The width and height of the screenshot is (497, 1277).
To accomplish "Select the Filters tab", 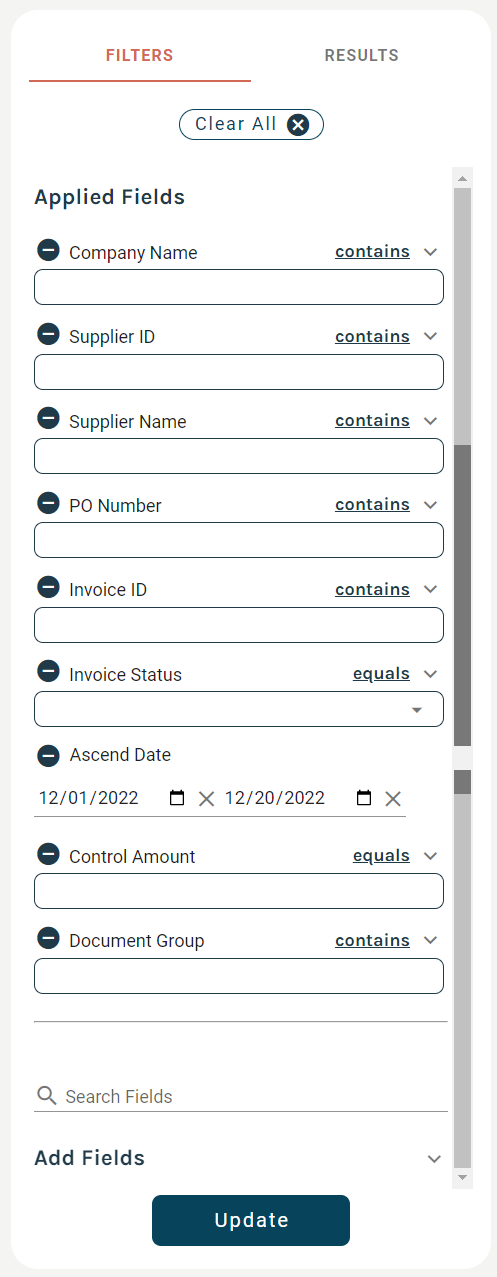I will [x=140, y=56].
